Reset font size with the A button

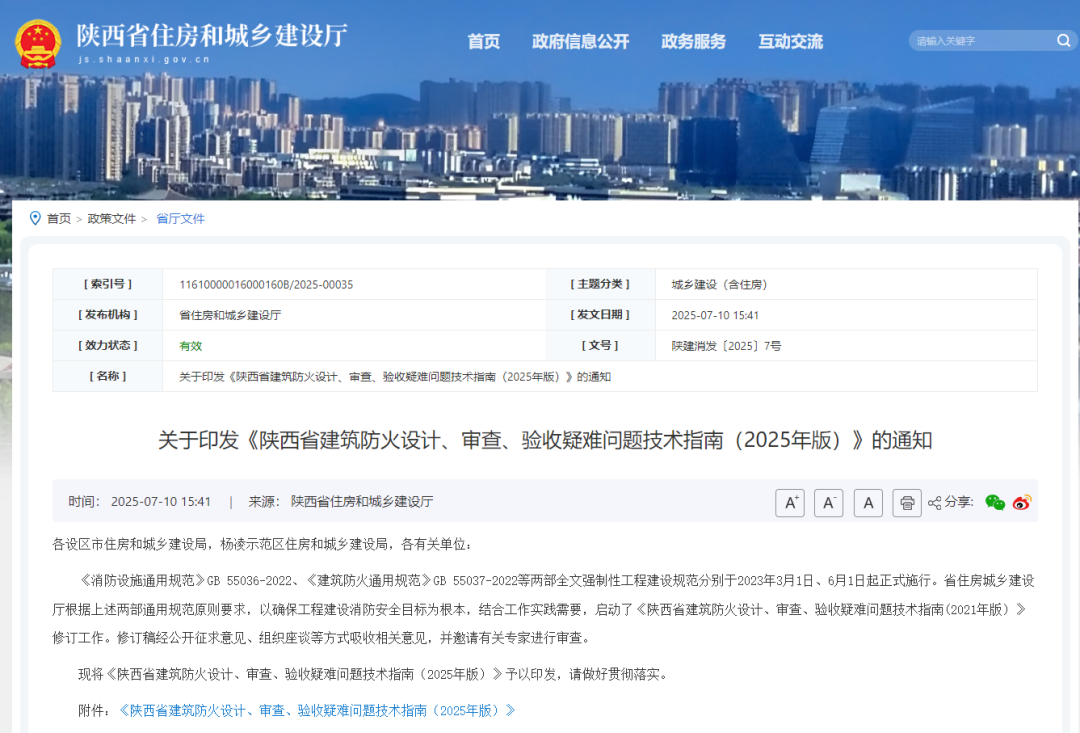point(867,502)
